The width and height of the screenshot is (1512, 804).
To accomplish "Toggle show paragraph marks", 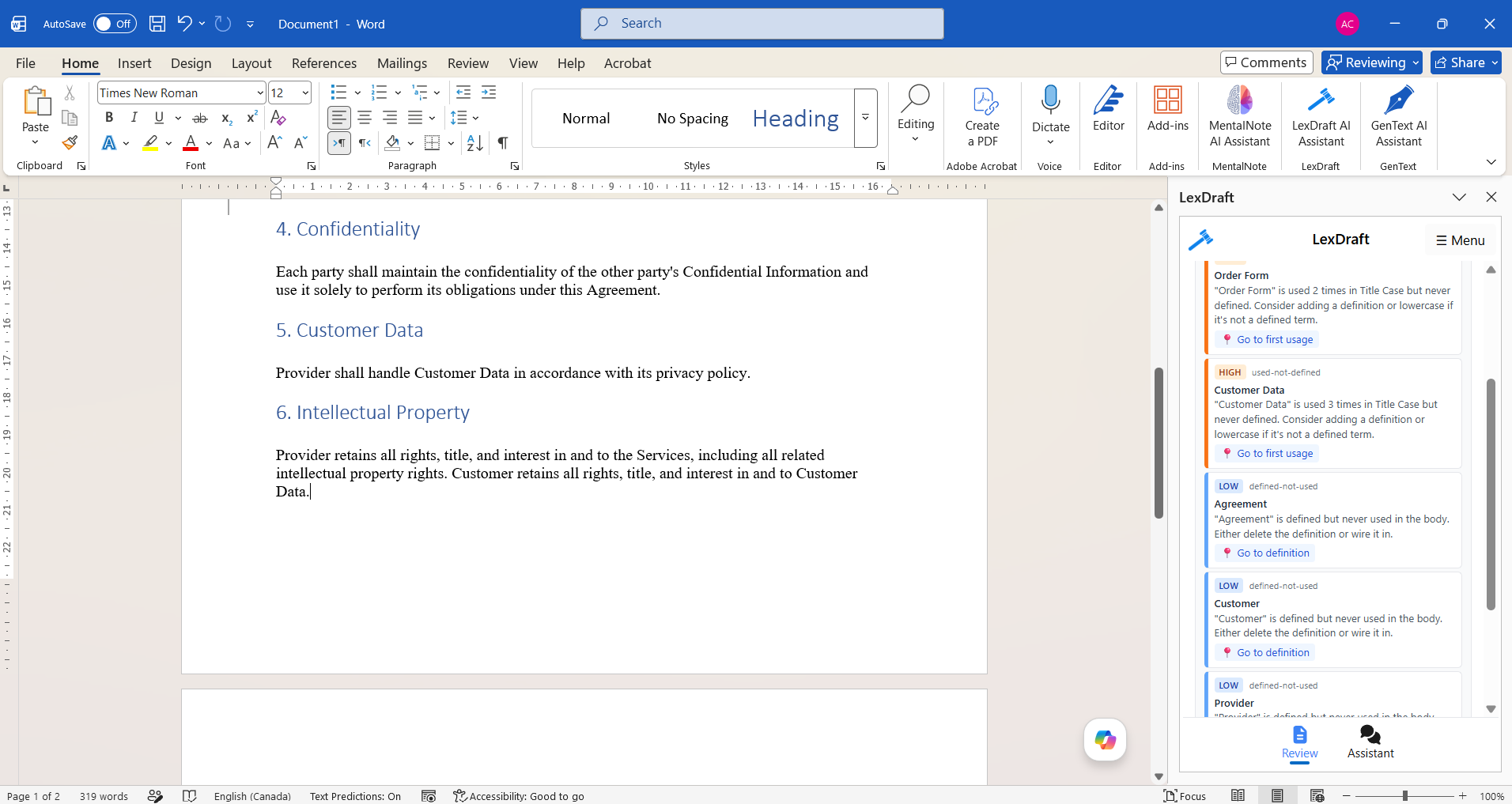I will [503, 143].
